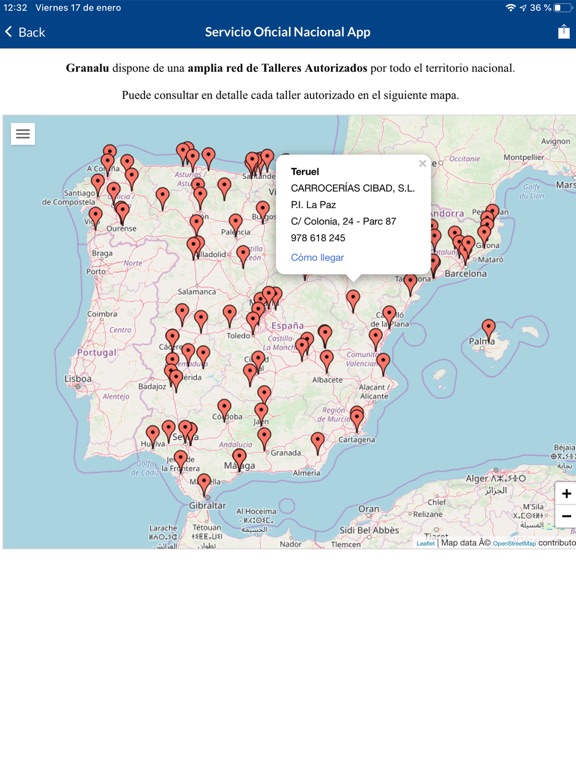Select the marker above Gibraltar near Marbella
The image size is (576, 768).
point(204,484)
